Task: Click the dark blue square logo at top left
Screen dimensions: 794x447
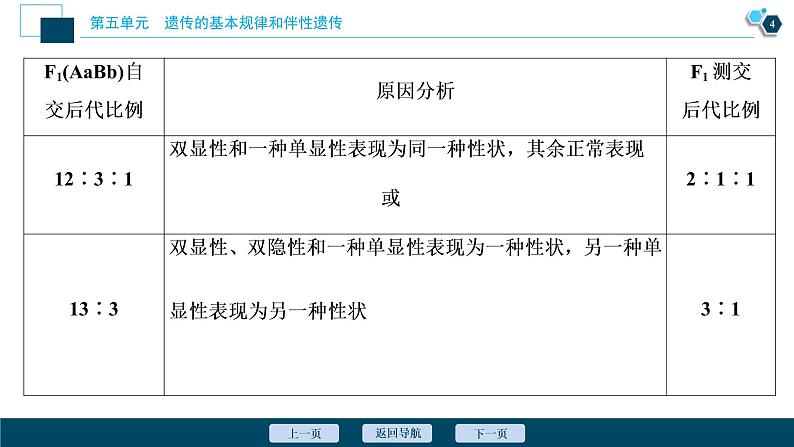Action: pos(57,30)
